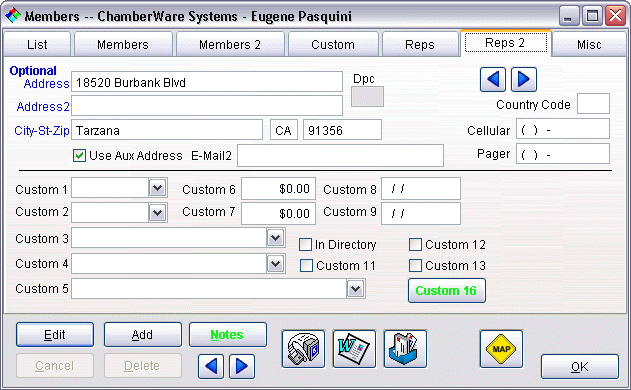The height and width of the screenshot is (390, 631).
Task: Tick the Custom 12 checkbox
Action: [x=415, y=244]
